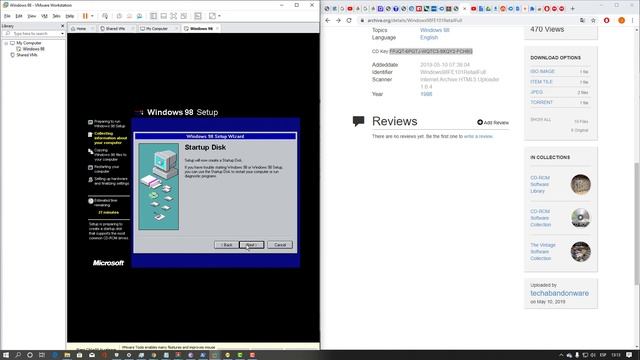Click the stretch guest display icon
The height and width of the screenshot is (360, 640).
[212, 16]
